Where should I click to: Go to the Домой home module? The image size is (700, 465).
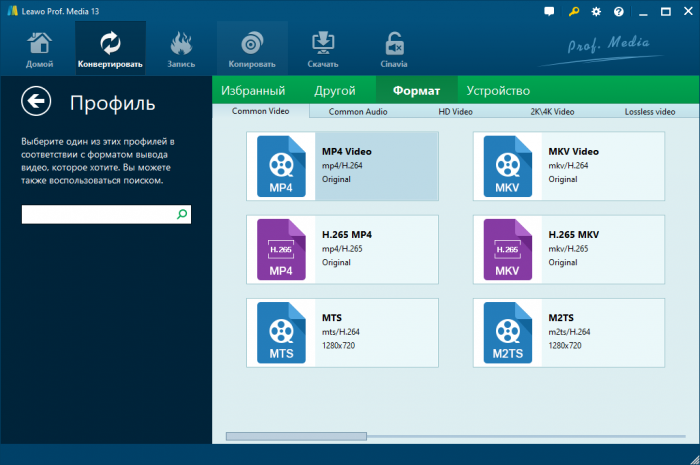[x=39, y=50]
